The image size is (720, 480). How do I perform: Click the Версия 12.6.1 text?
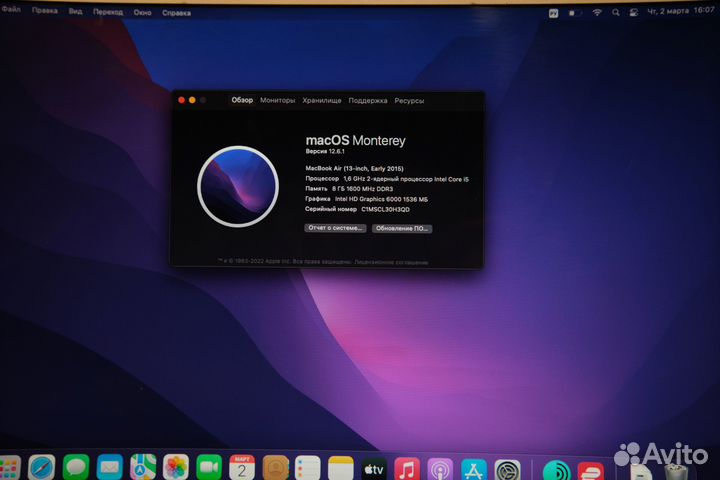pos(325,151)
